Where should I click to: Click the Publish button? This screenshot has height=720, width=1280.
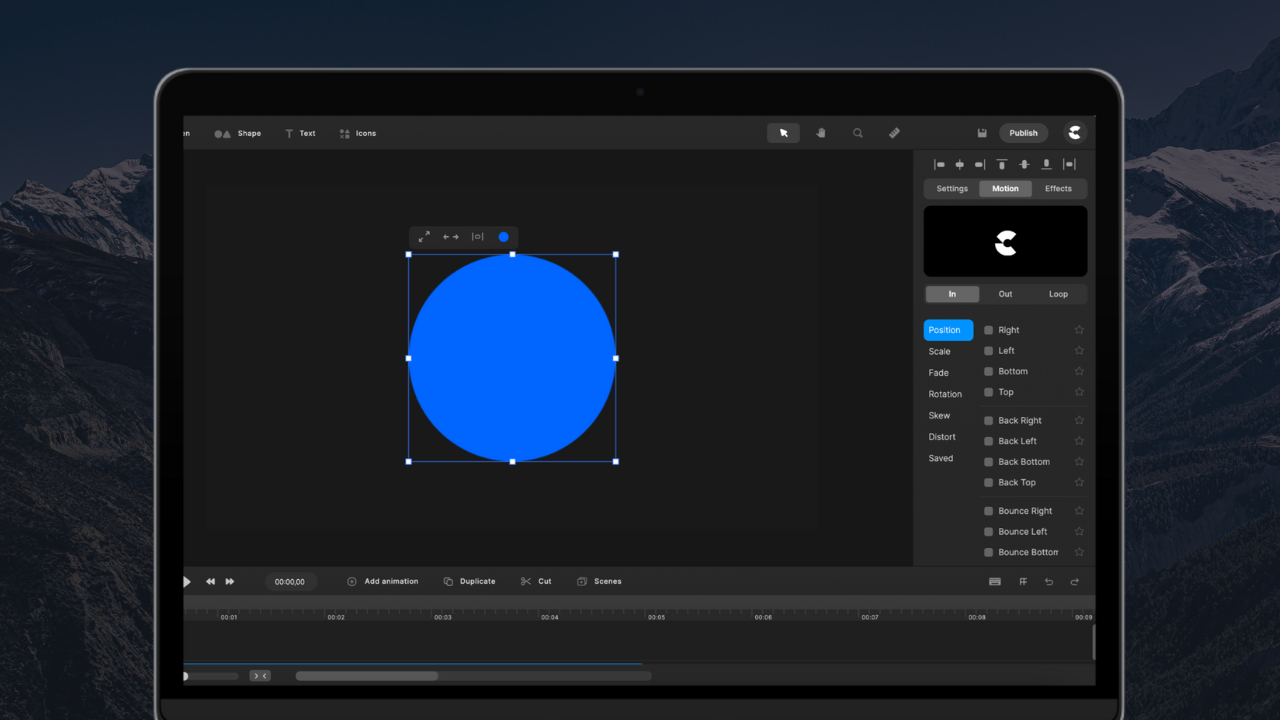pos(1024,133)
